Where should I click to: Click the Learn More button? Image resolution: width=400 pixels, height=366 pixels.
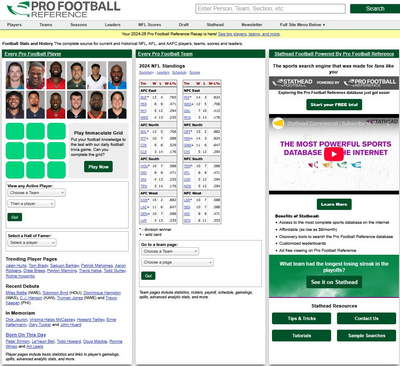(x=334, y=204)
